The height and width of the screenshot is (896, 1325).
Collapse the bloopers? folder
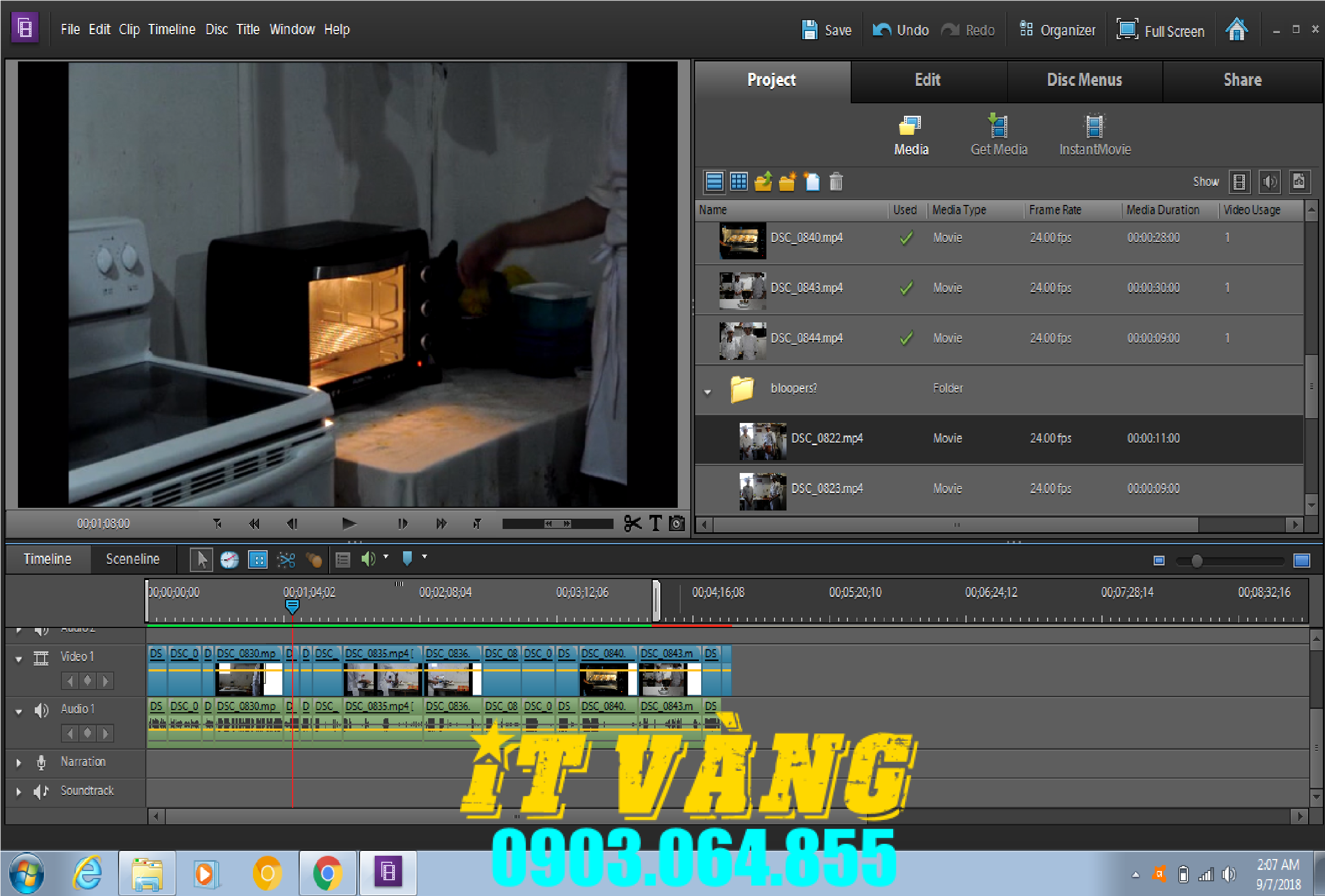pyautogui.click(x=708, y=391)
